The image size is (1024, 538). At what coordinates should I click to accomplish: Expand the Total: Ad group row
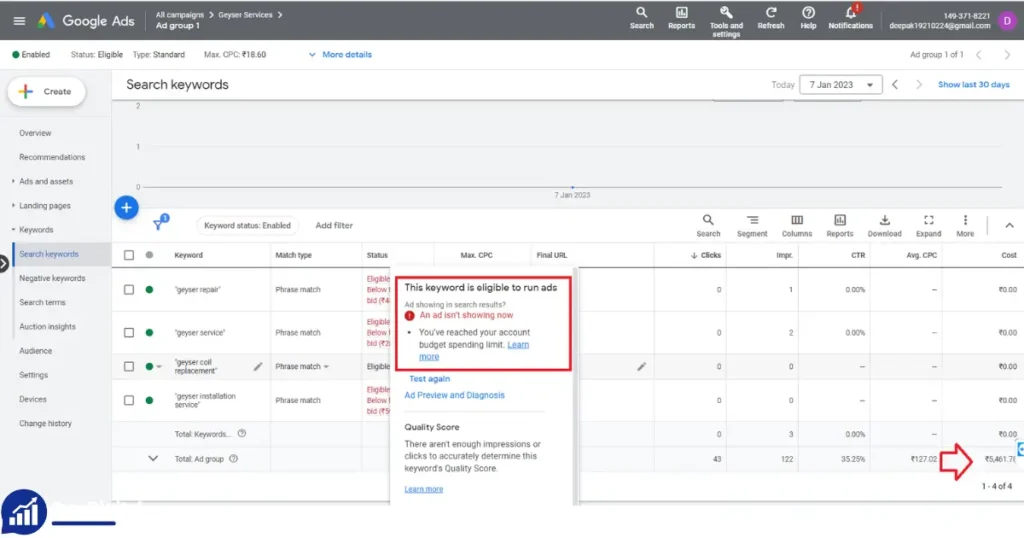click(x=153, y=458)
